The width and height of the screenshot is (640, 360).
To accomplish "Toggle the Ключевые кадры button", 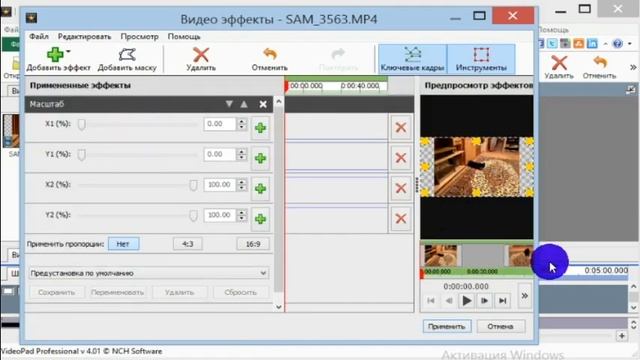I will pos(412,59).
